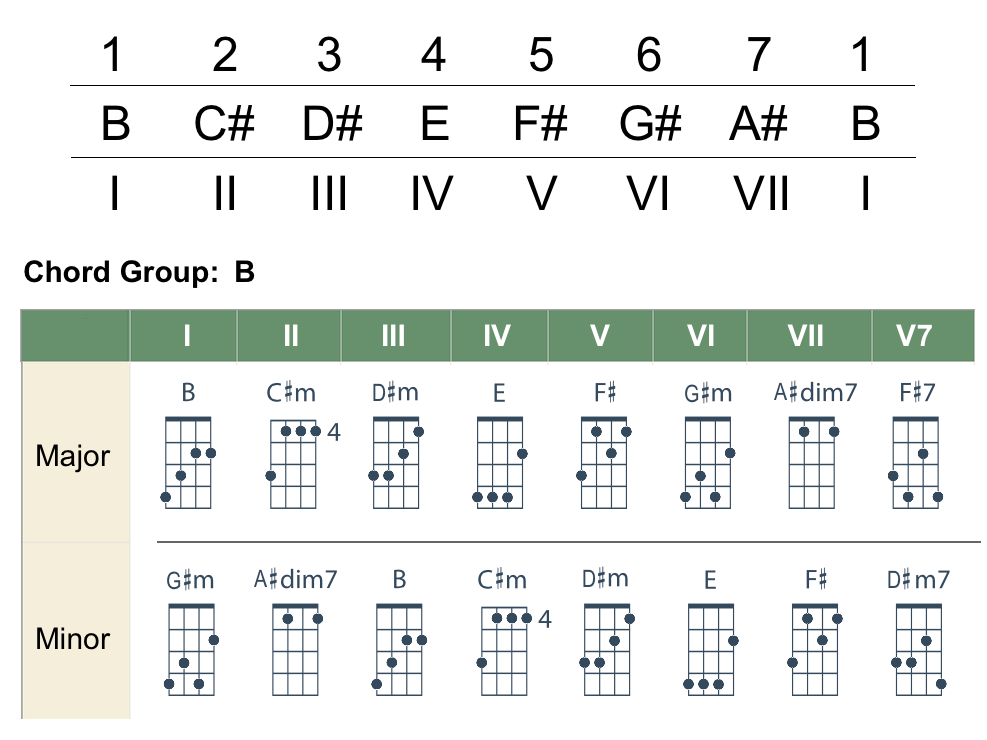Click the VII column header in green bar
Screen dimensions: 987x740
pyautogui.click(x=806, y=336)
